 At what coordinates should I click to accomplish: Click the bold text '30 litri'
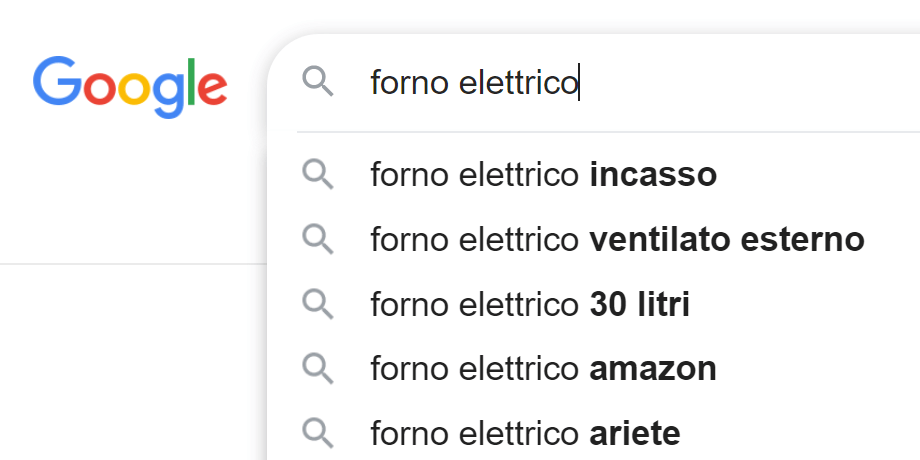[x=640, y=304]
